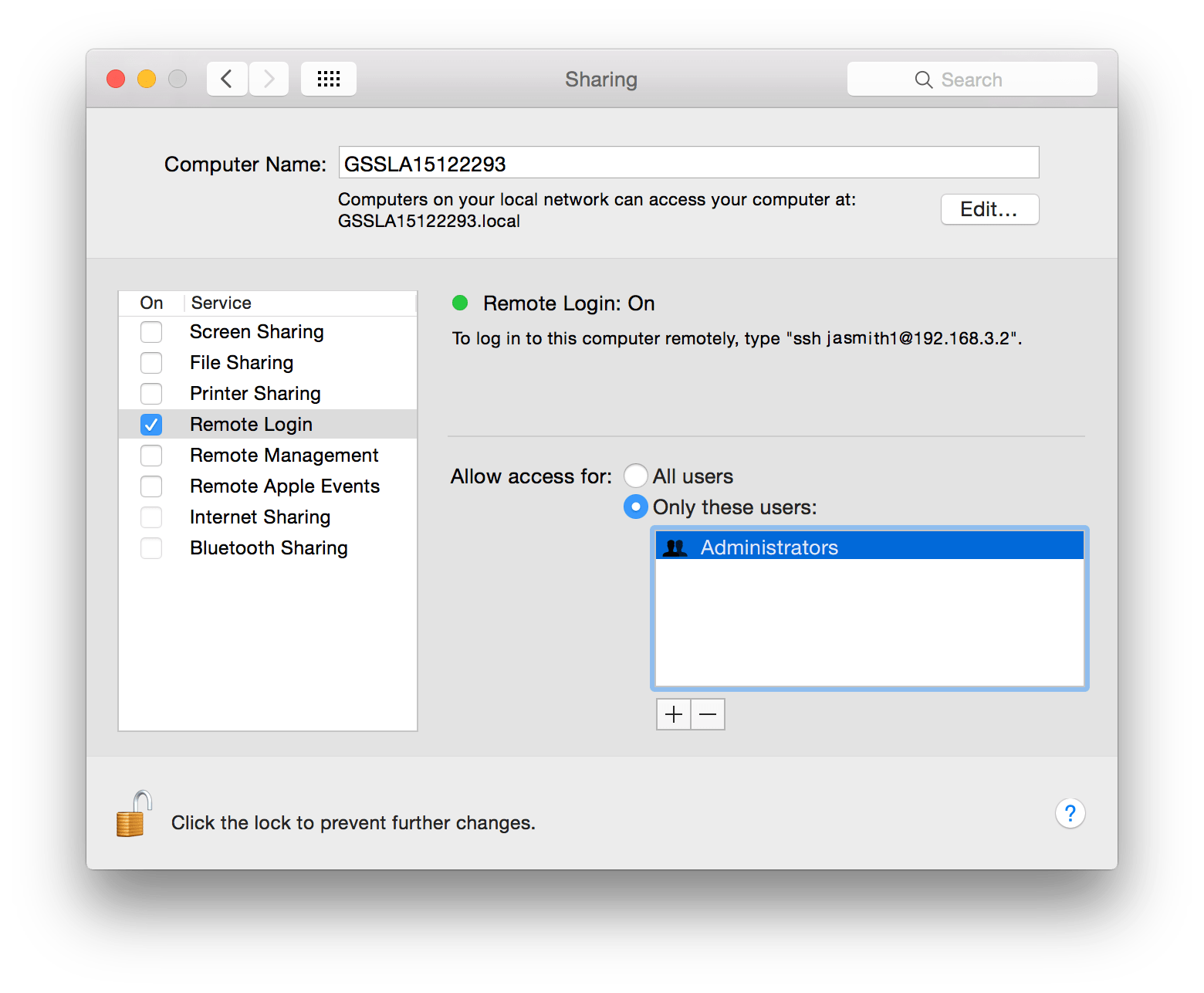The width and height of the screenshot is (1204, 993).
Task: Click the forward navigation arrow
Action: (x=268, y=79)
